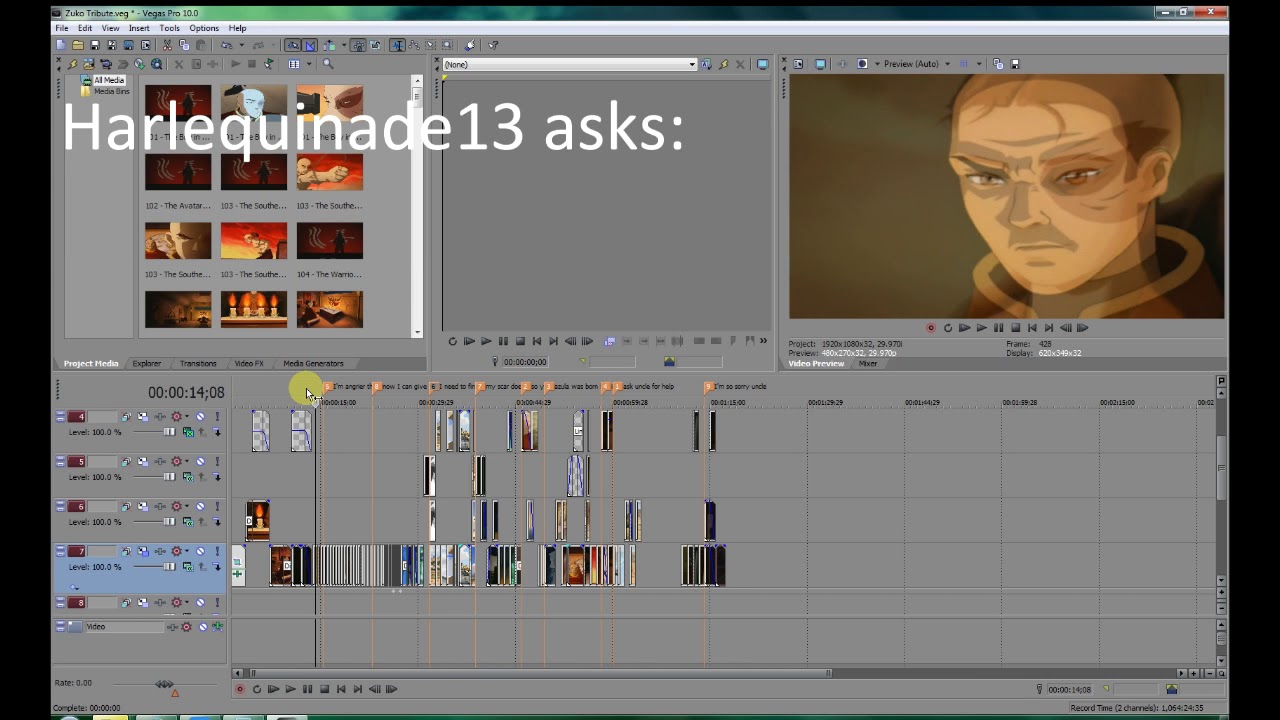Click the magnifier search icon in Project Media
This screenshot has height=720, width=1280.
[326, 64]
